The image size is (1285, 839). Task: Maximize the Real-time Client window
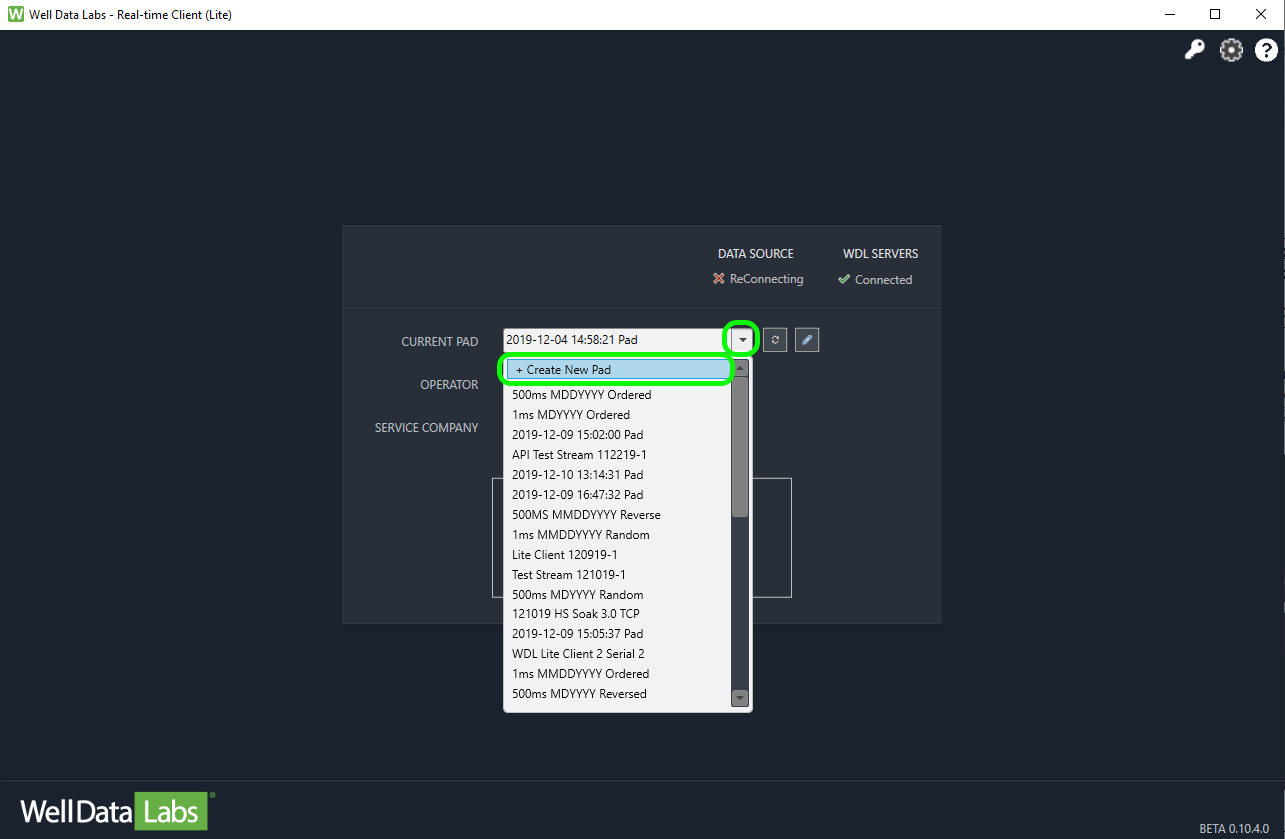1215,15
